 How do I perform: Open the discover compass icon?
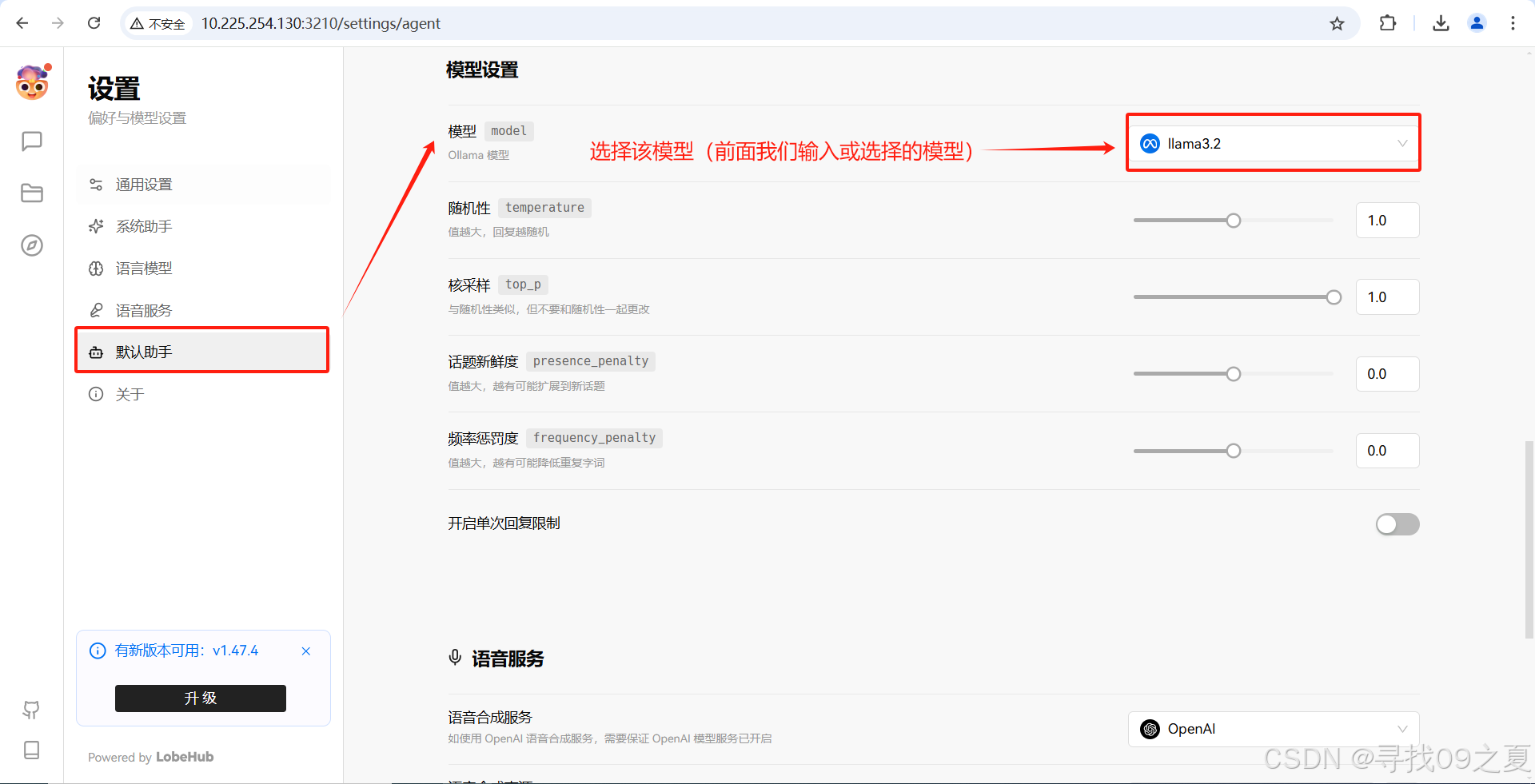[32, 245]
